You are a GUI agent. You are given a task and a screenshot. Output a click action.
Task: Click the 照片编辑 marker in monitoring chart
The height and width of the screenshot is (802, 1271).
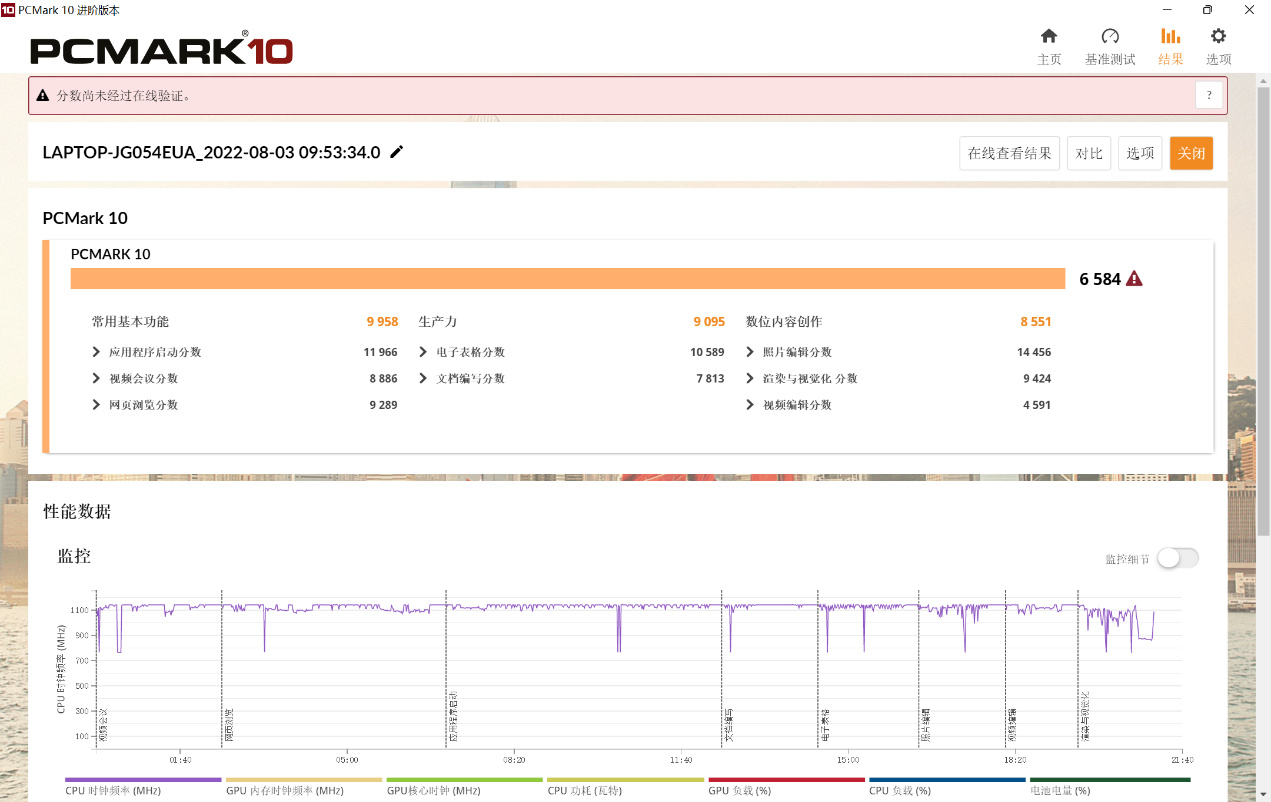point(925,725)
